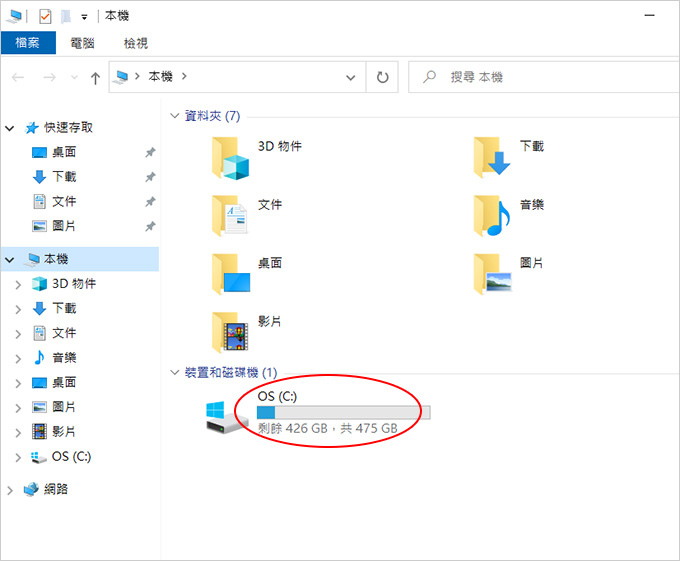Viewport: 680px width, 561px height.
Task: Collapse the 快速存取 tree node
Action: coord(10,128)
